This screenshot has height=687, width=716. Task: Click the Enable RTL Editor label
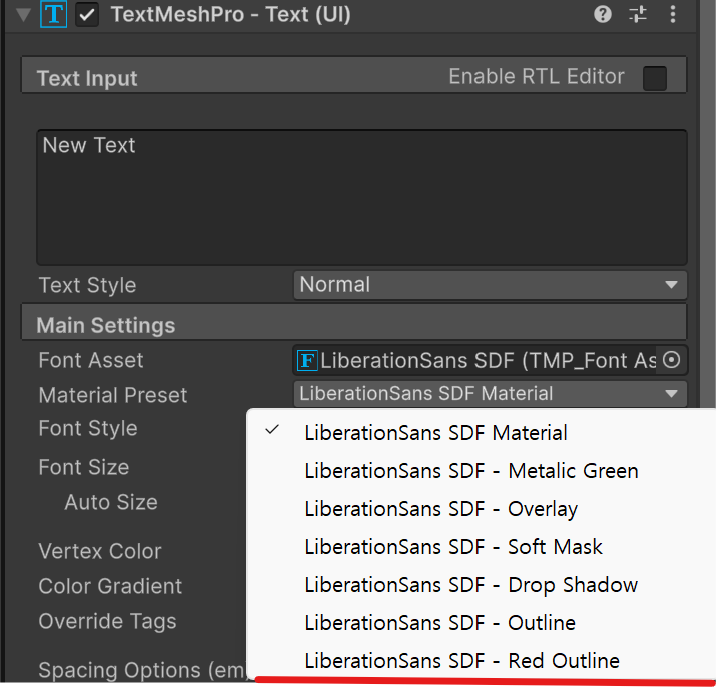(x=536, y=76)
